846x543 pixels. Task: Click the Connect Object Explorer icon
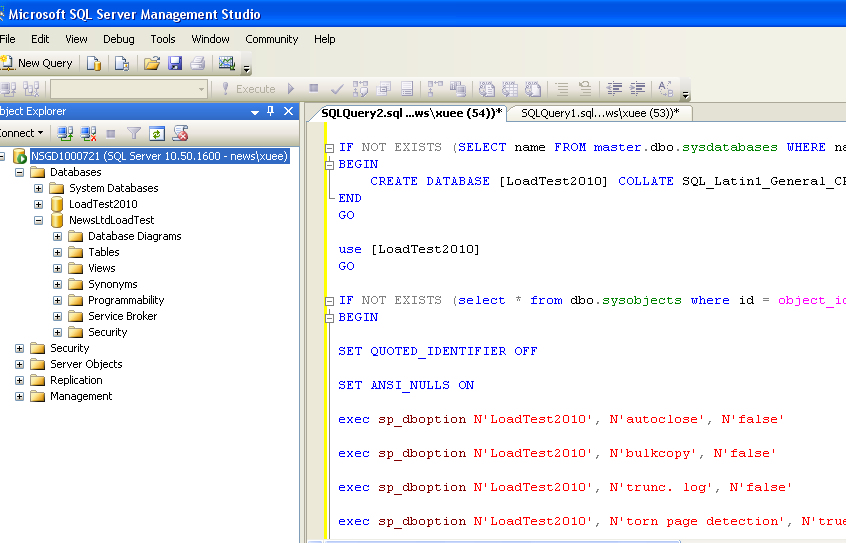(x=65, y=133)
